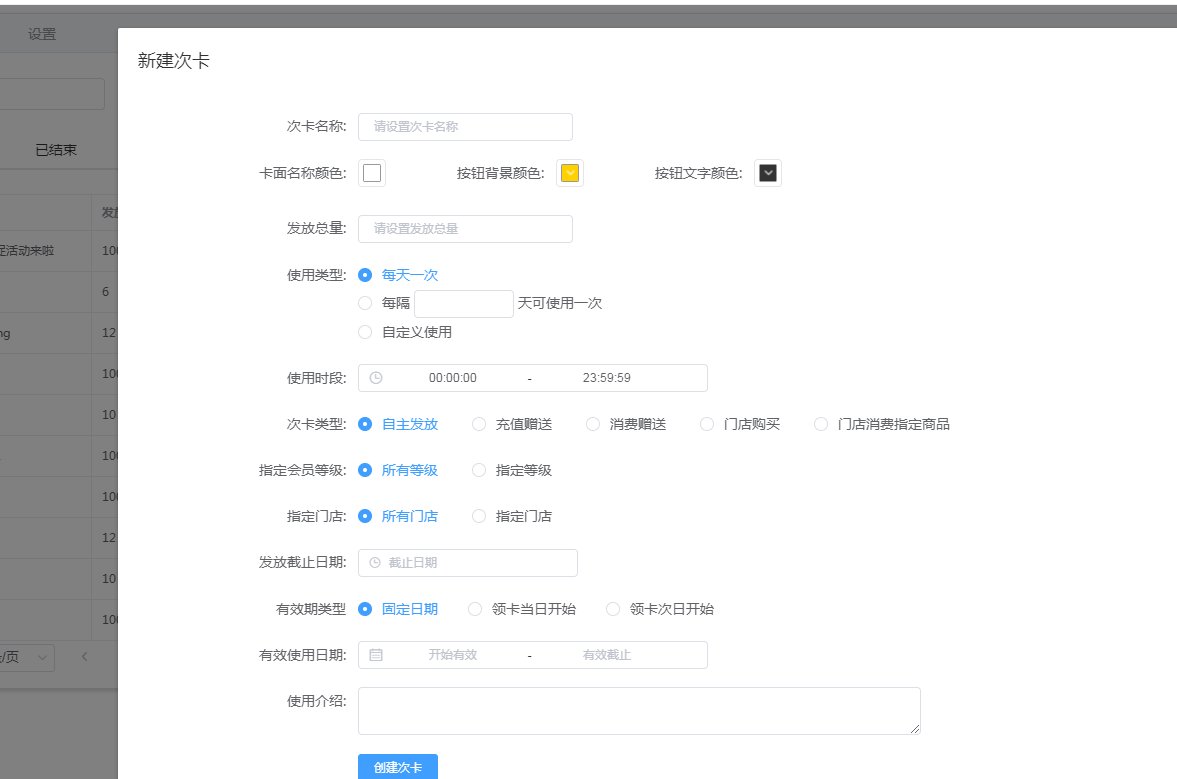Click the 使用介绍 text area
Image resolution: width=1177 pixels, height=779 pixels.
639,711
